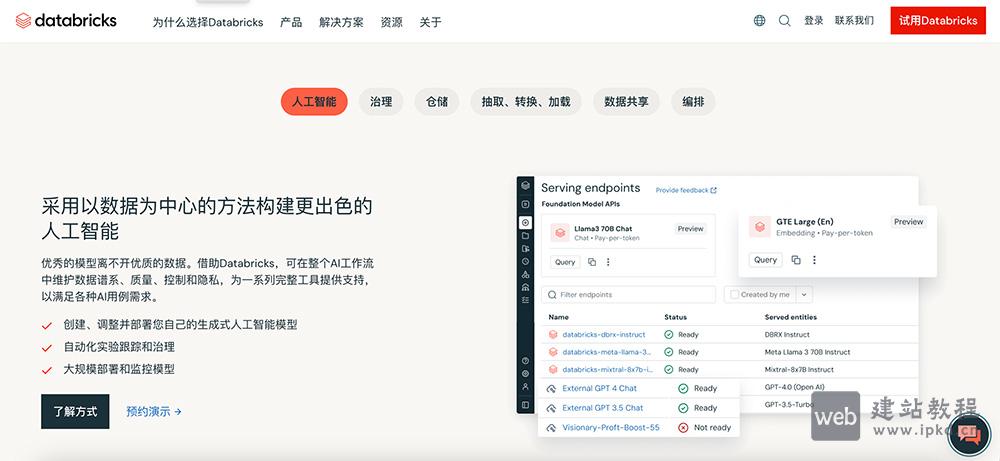Open site search magnifier icon
The image size is (1000, 461).
click(784, 21)
